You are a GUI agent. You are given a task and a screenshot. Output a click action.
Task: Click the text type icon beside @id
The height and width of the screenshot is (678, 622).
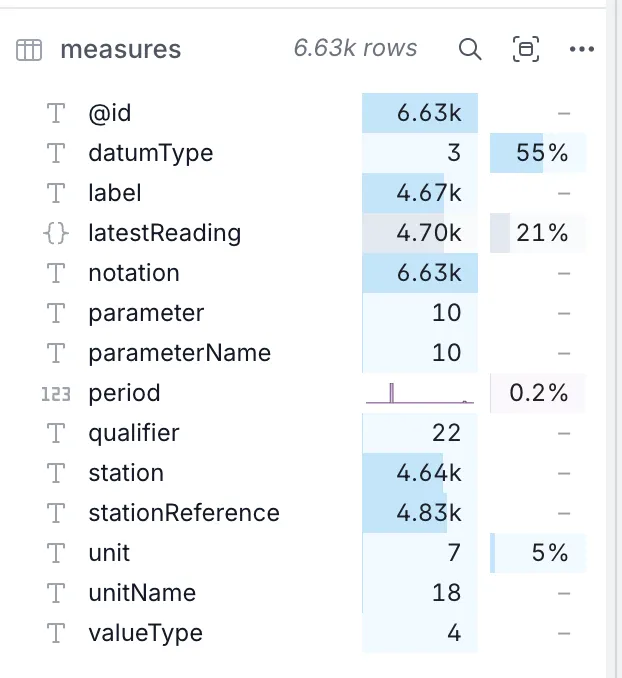point(56,113)
